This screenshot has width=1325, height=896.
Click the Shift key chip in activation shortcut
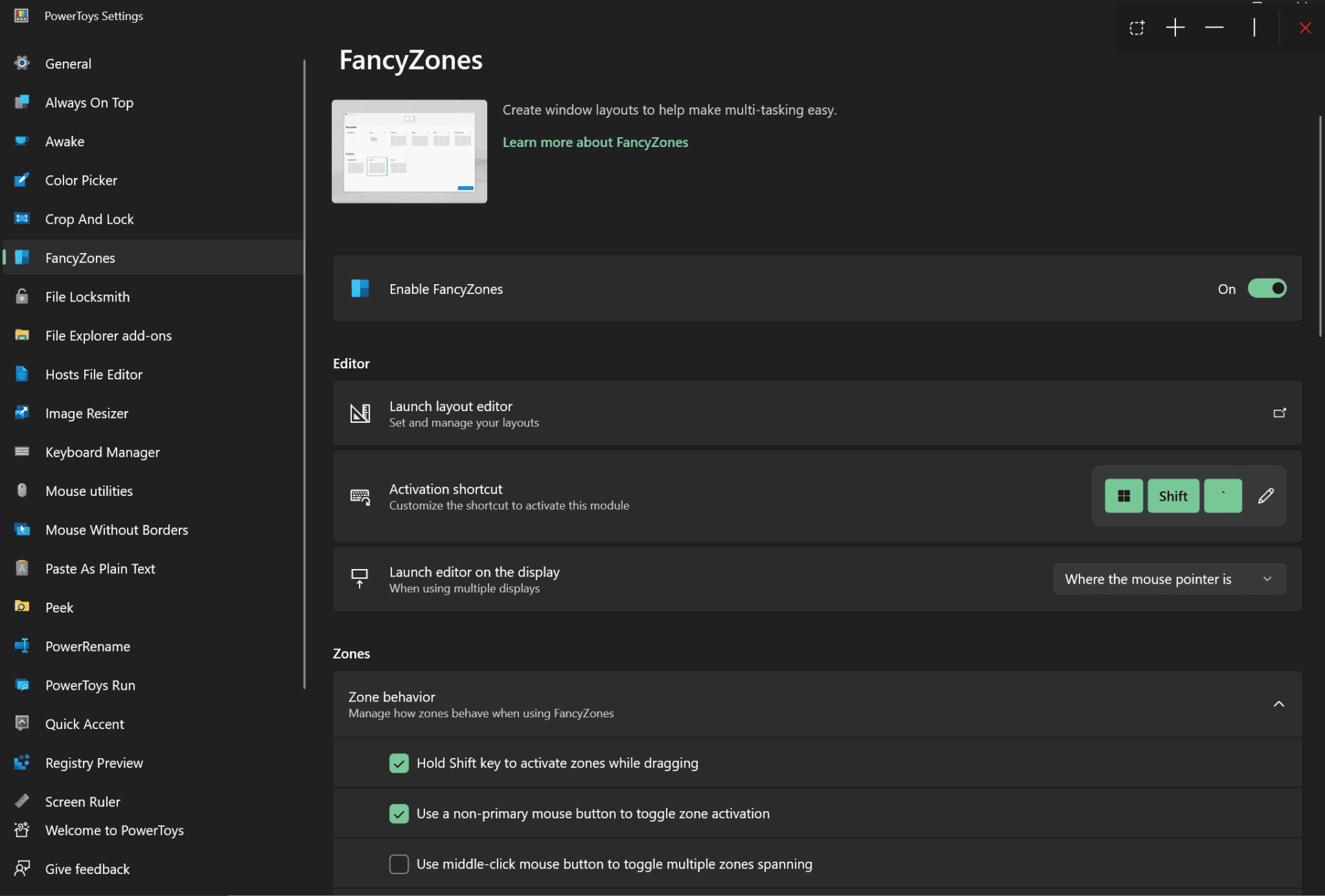1172,495
